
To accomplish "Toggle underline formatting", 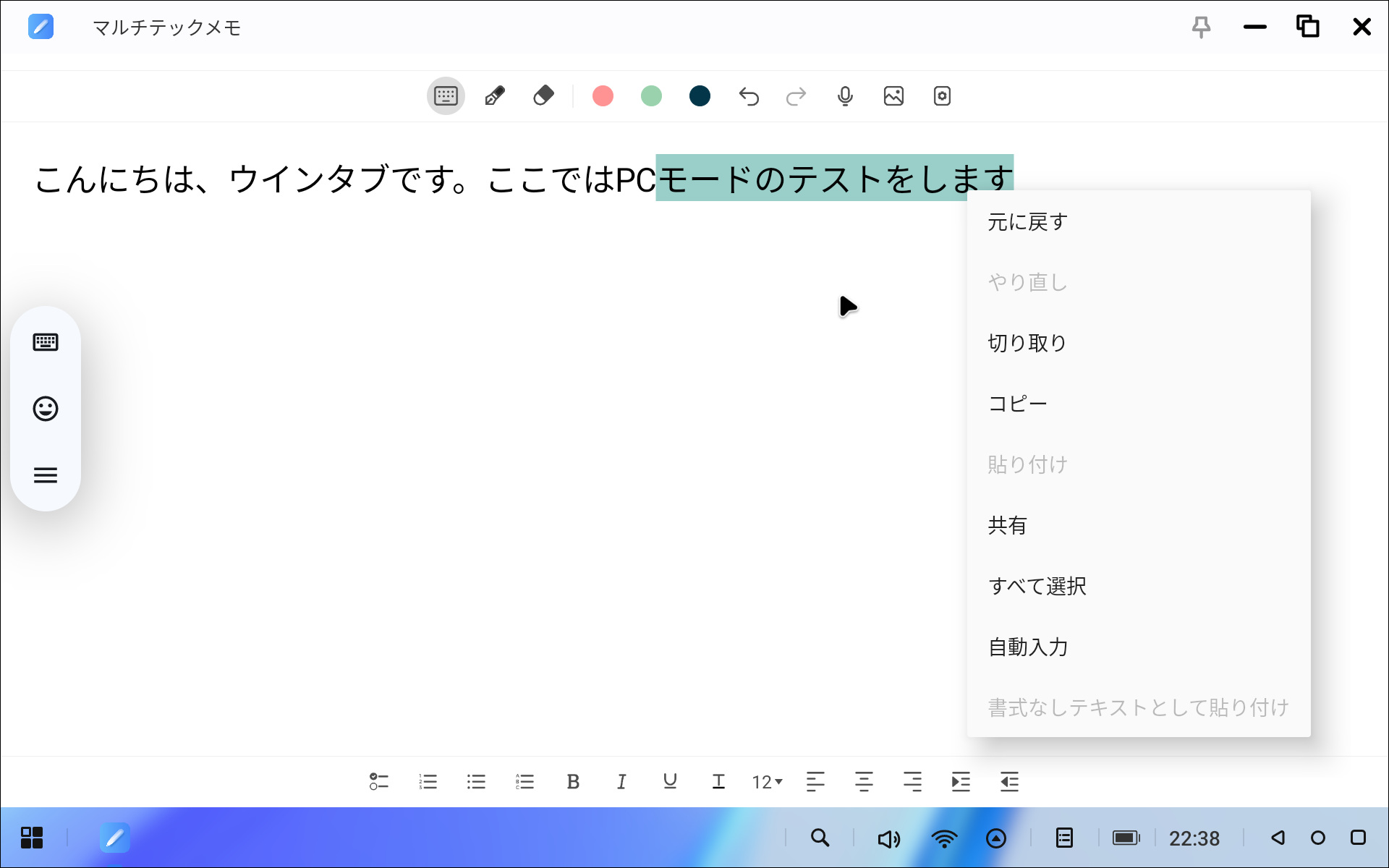I will point(670,782).
